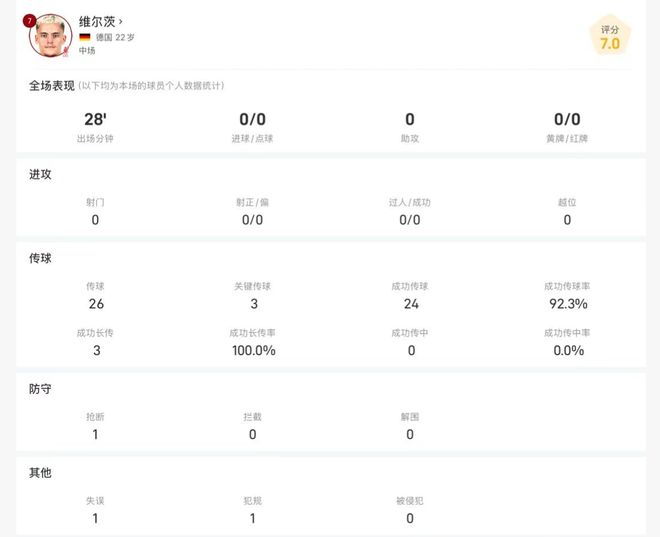Click the red number 7 jersey badge
This screenshot has width=660, height=537.
(29, 20)
